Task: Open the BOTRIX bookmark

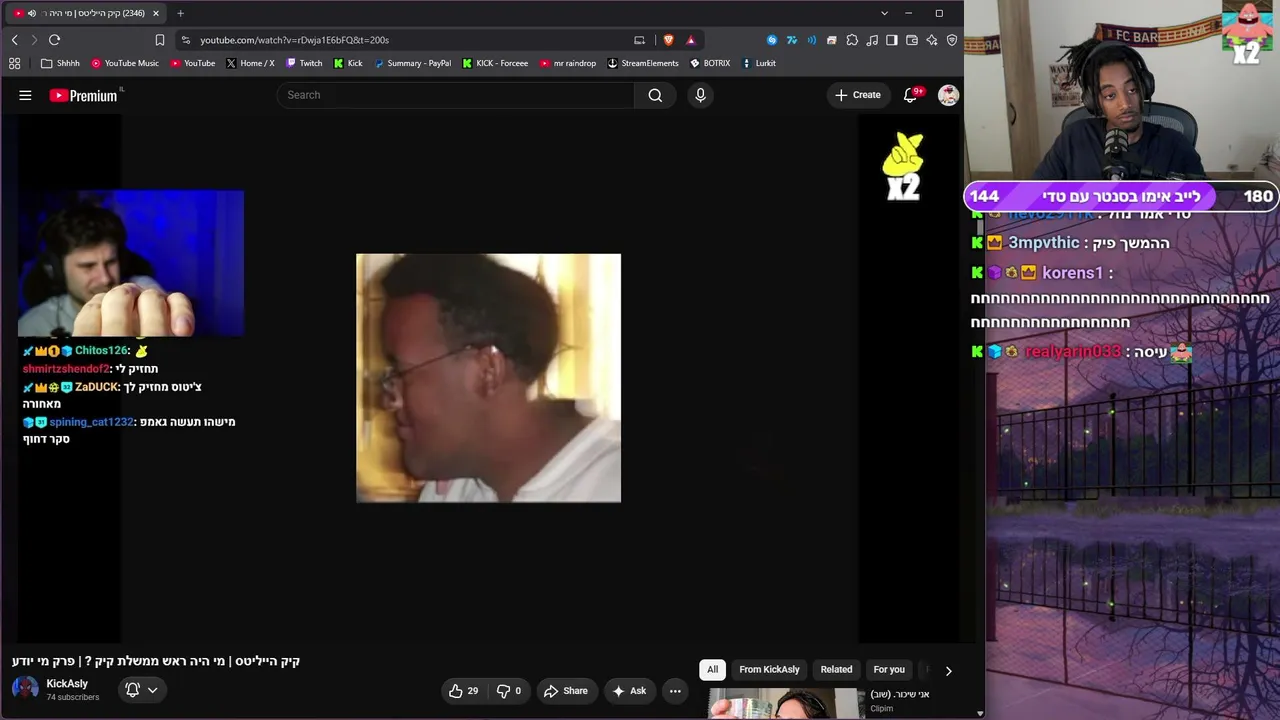Action: point(710,63)
